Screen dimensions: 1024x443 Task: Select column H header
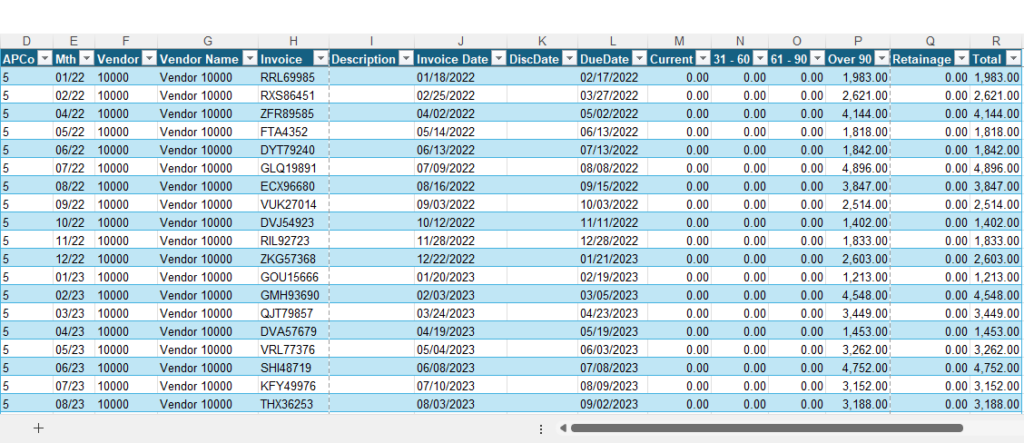[293, 41]
